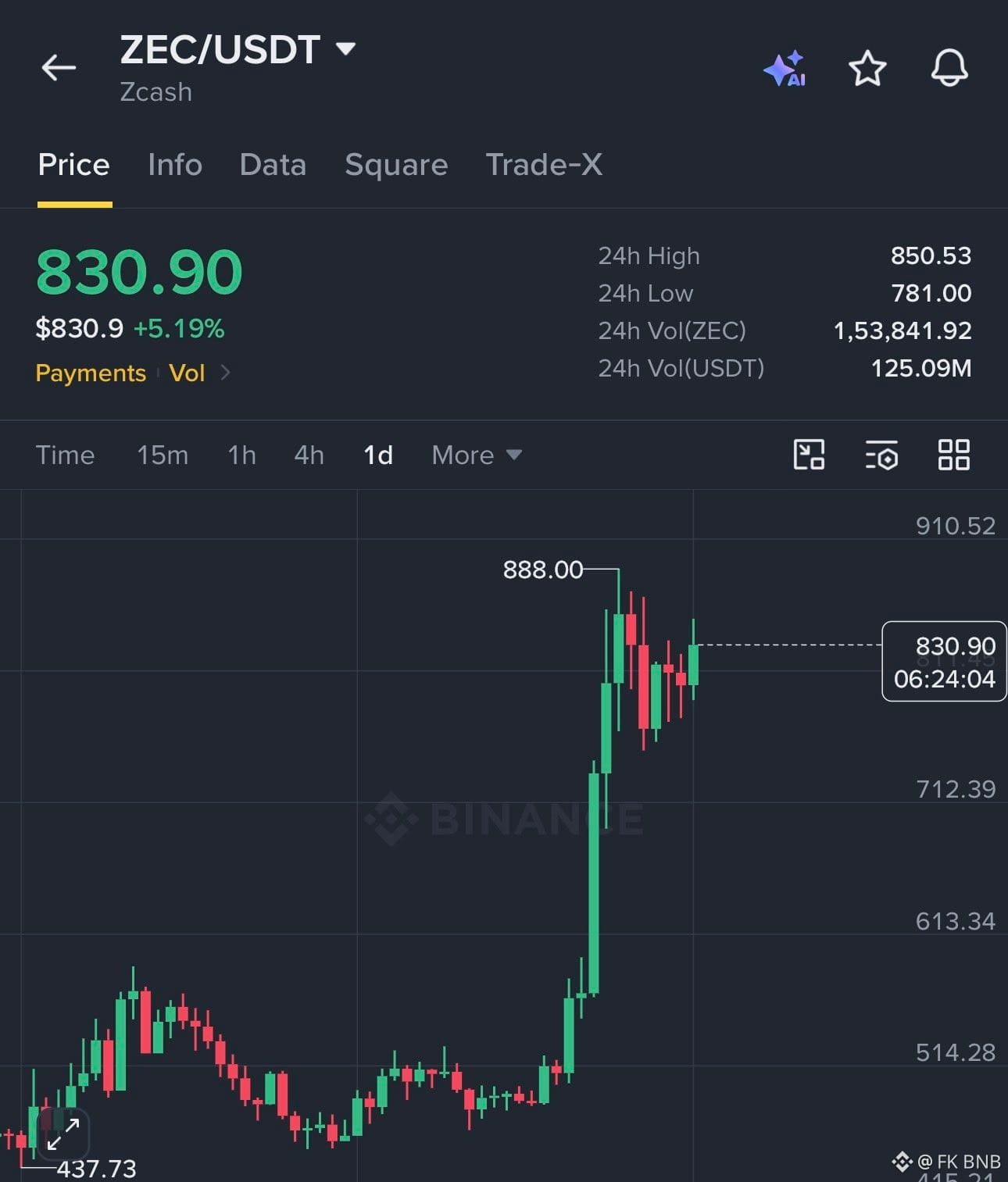Expand the More timeframes dropdown
The height and width of the screenshot is (1182, 1008).
477,455
